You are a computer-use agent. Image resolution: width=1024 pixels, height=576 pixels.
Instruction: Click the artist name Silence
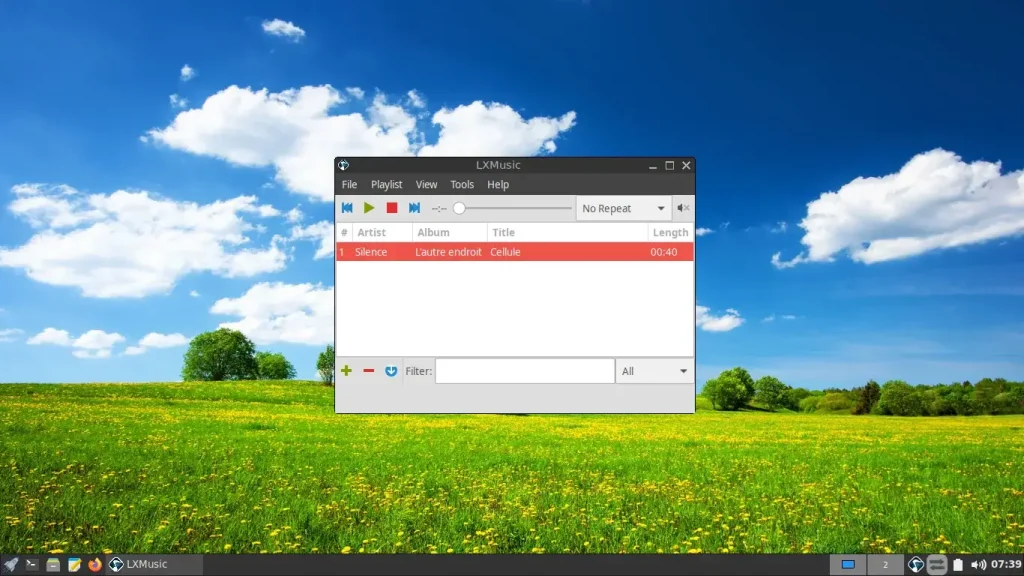[371, 252]
